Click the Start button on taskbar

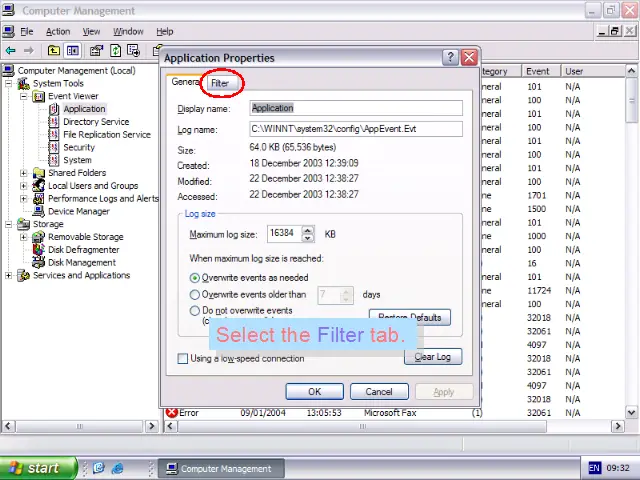click(38, 468)
